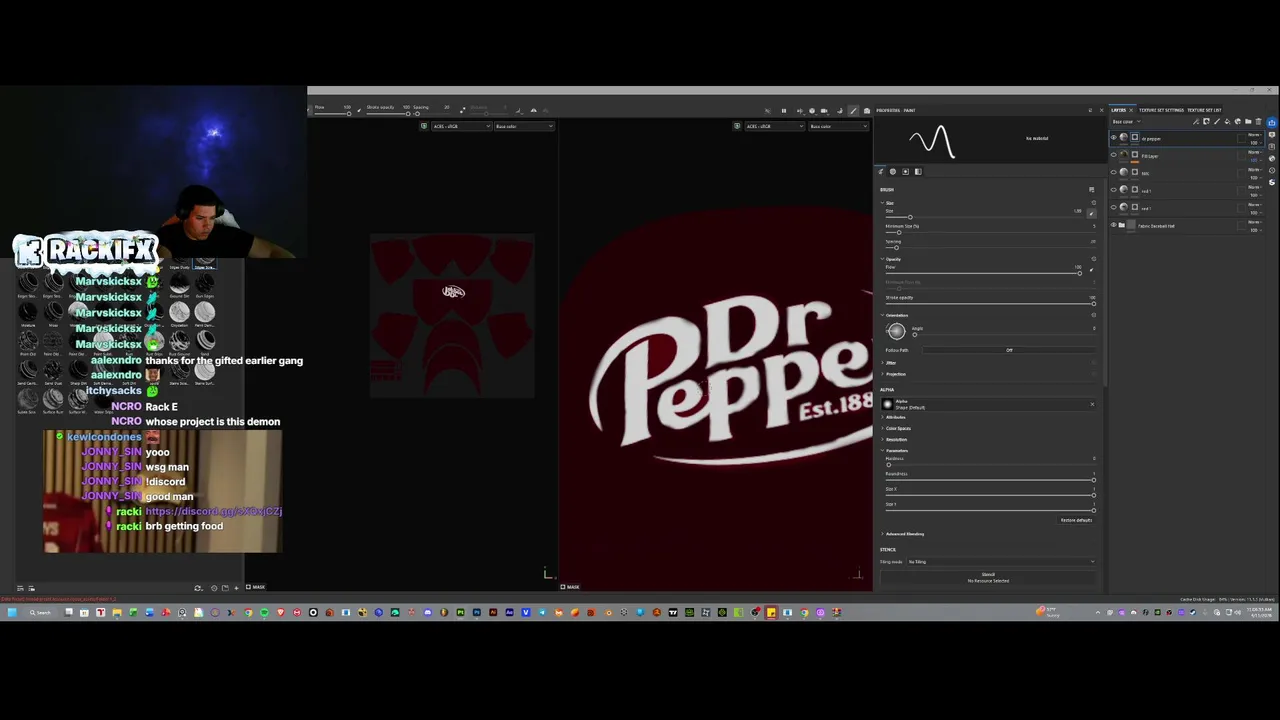
Task: Open Photoshop from the taskbar
Action: tap(477, 612)
